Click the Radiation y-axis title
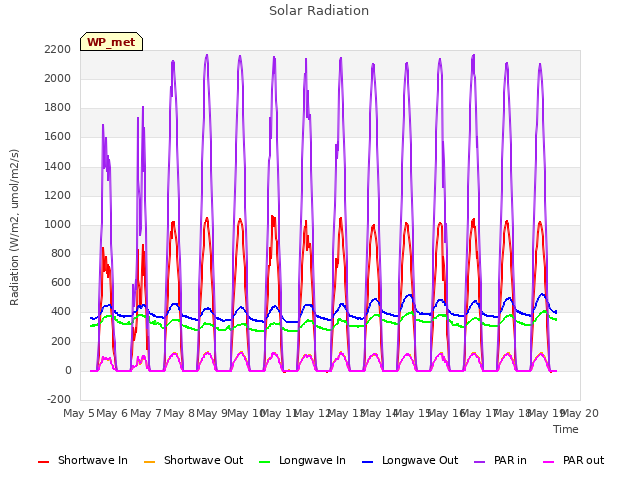640x480 pixels. (x=14, y=227)
